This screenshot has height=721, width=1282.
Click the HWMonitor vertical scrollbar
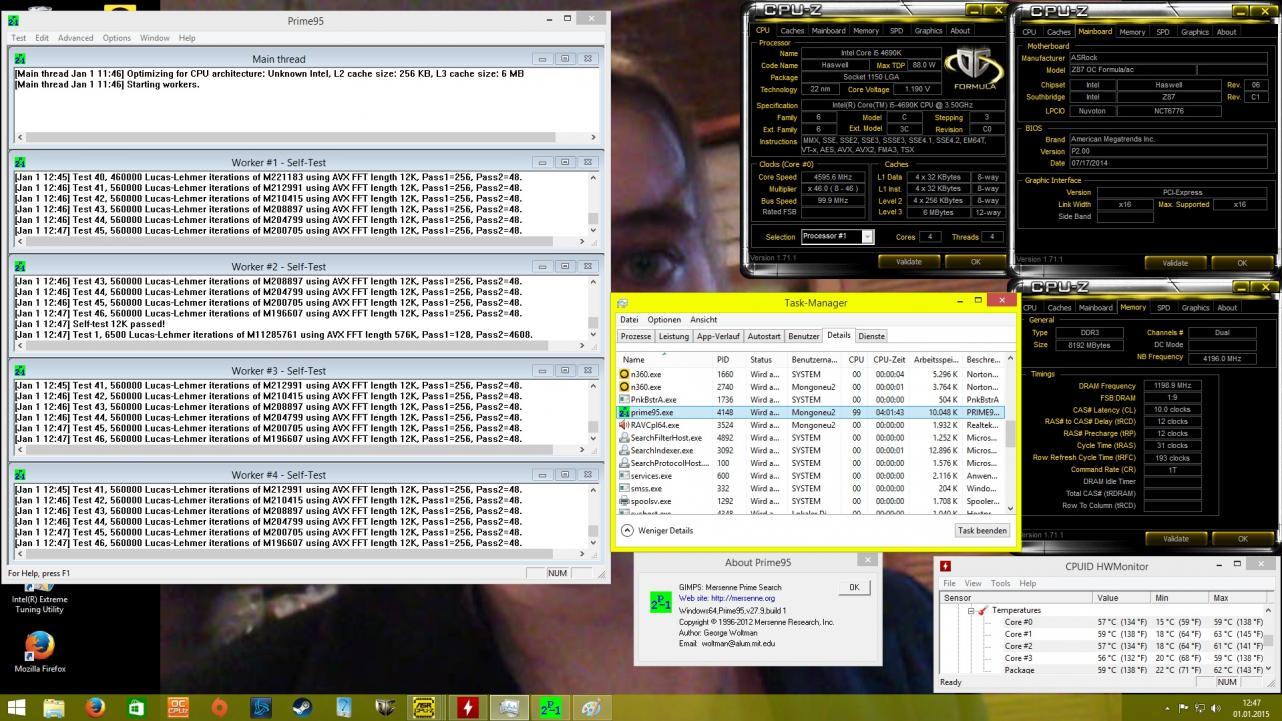tap(1269, 640)
